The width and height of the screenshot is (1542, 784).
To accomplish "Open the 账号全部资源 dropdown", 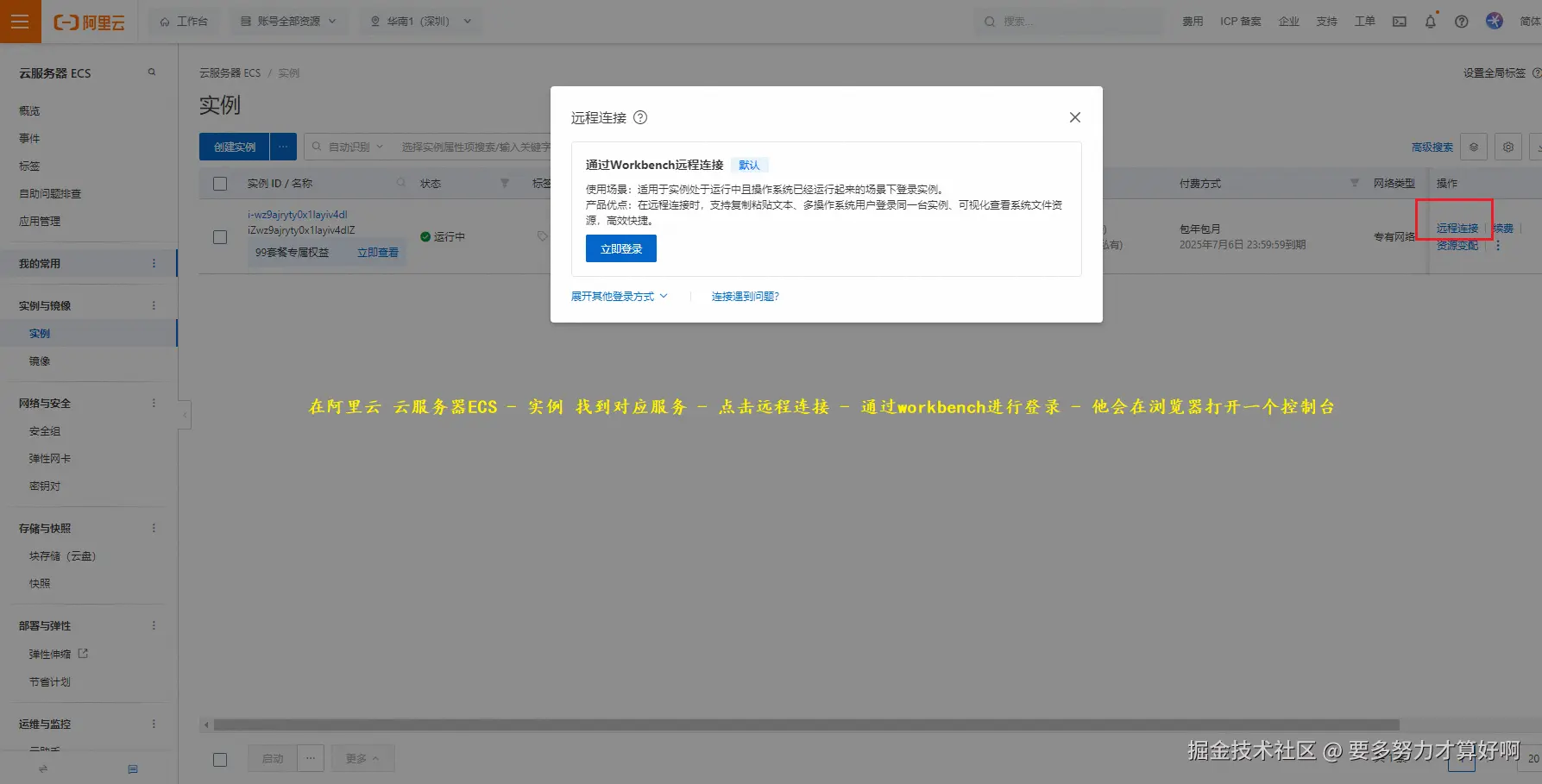I will [288, 22].
